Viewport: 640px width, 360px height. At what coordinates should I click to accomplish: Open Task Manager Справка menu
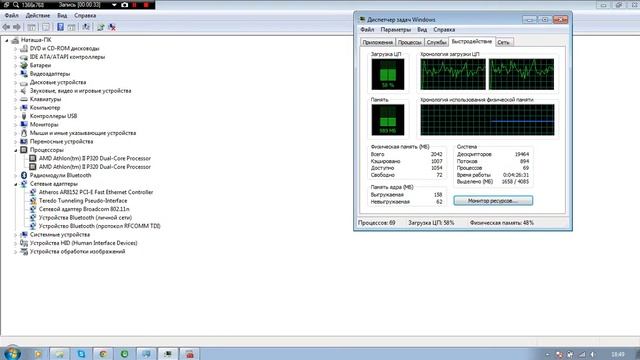(444, 30)
